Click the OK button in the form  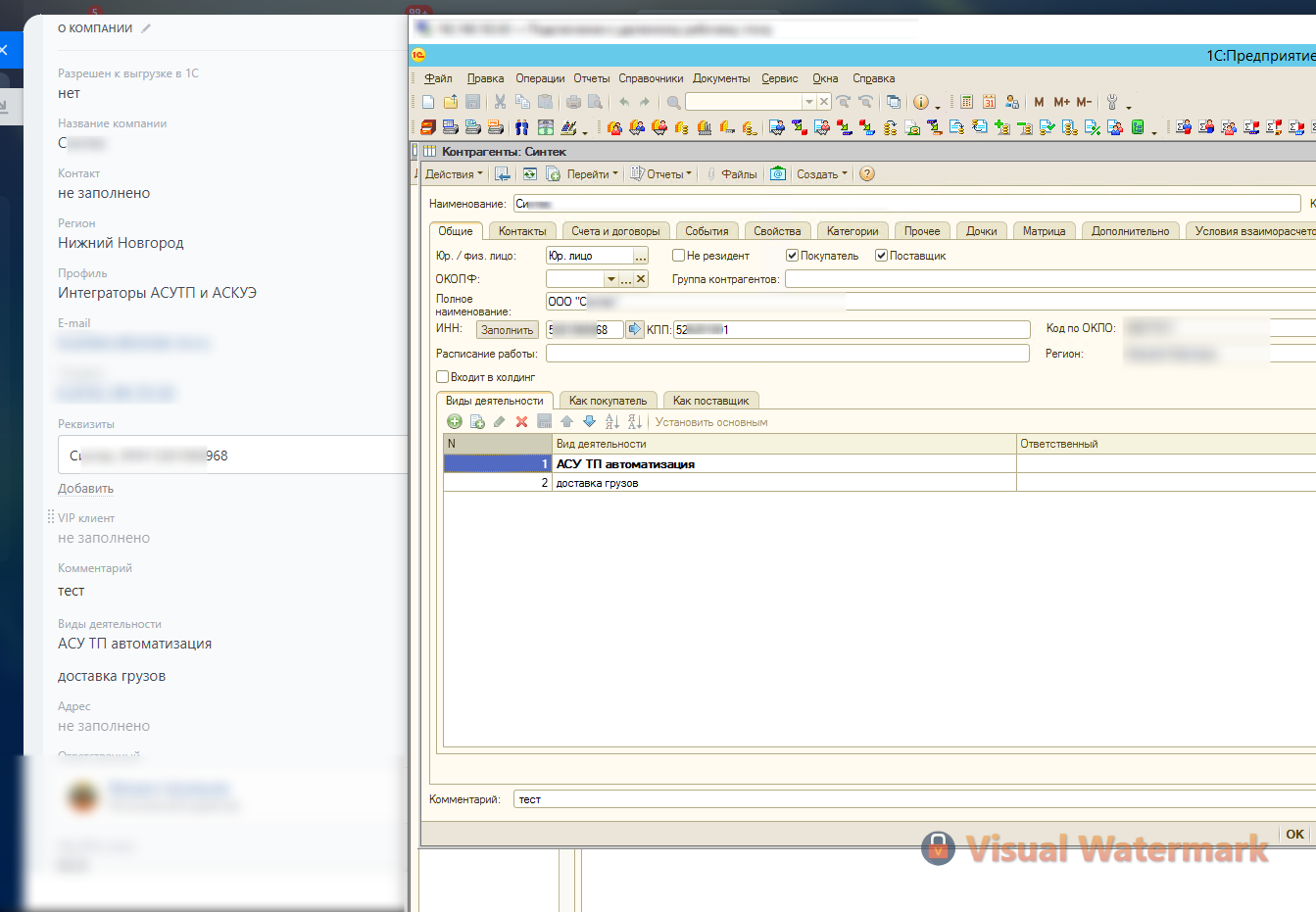1294,835
